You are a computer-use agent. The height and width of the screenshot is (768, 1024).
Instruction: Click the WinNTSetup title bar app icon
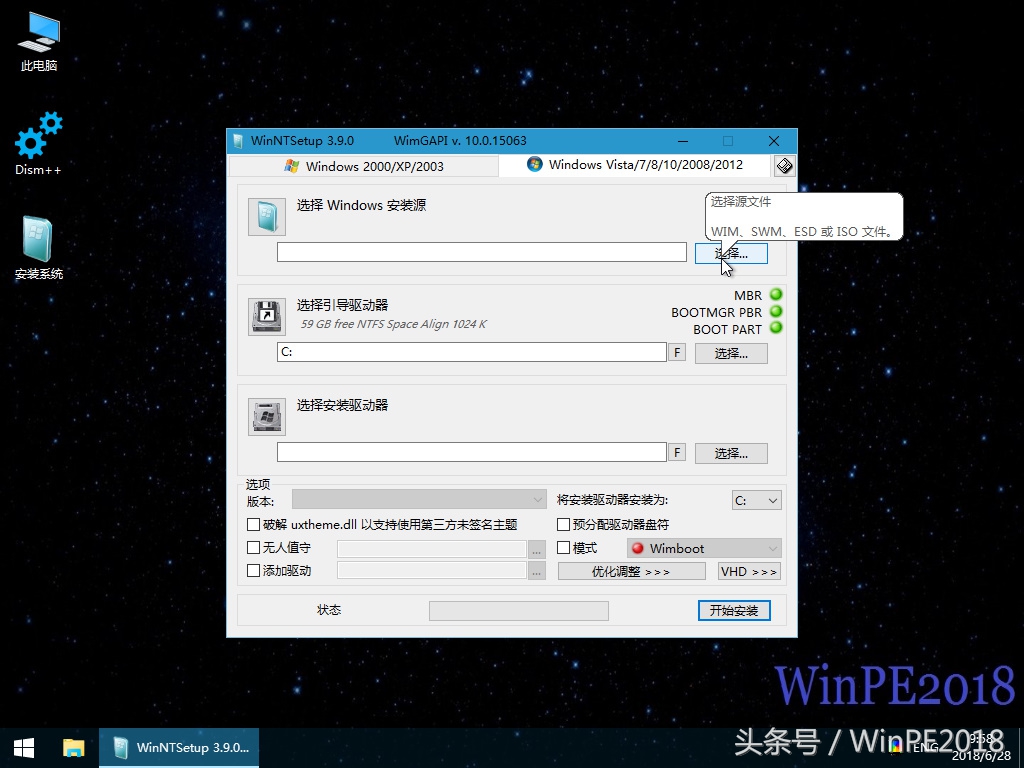(x=238, y=141)
